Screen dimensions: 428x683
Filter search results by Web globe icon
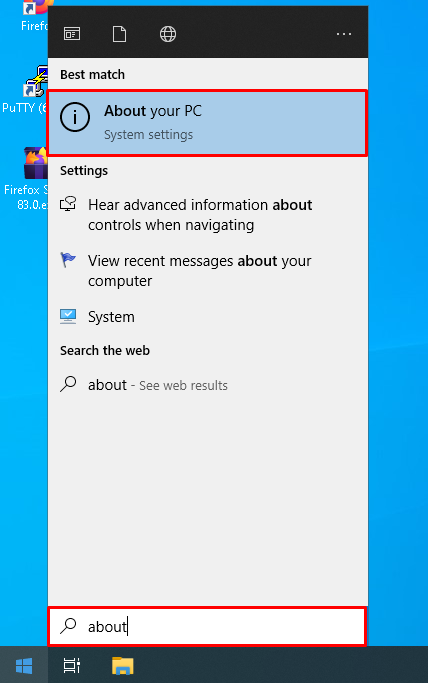coord(168,34)
